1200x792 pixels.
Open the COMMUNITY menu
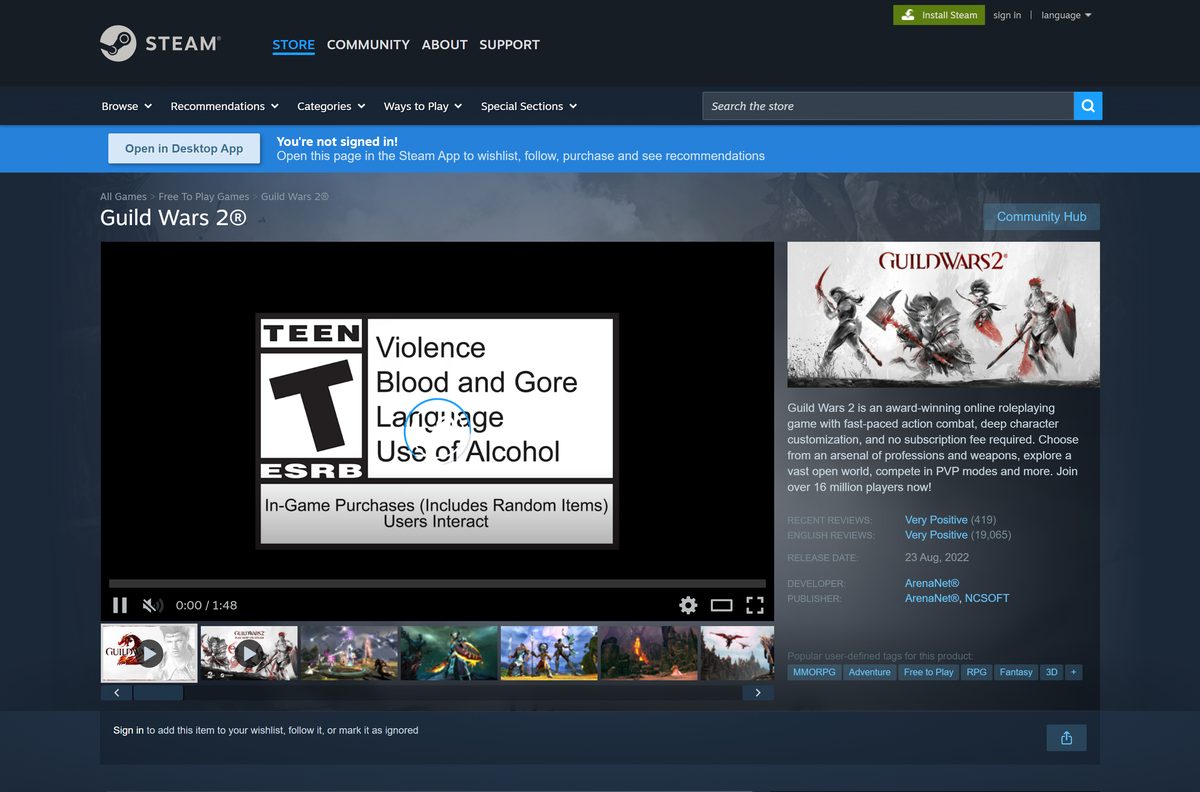click(368, 45)
